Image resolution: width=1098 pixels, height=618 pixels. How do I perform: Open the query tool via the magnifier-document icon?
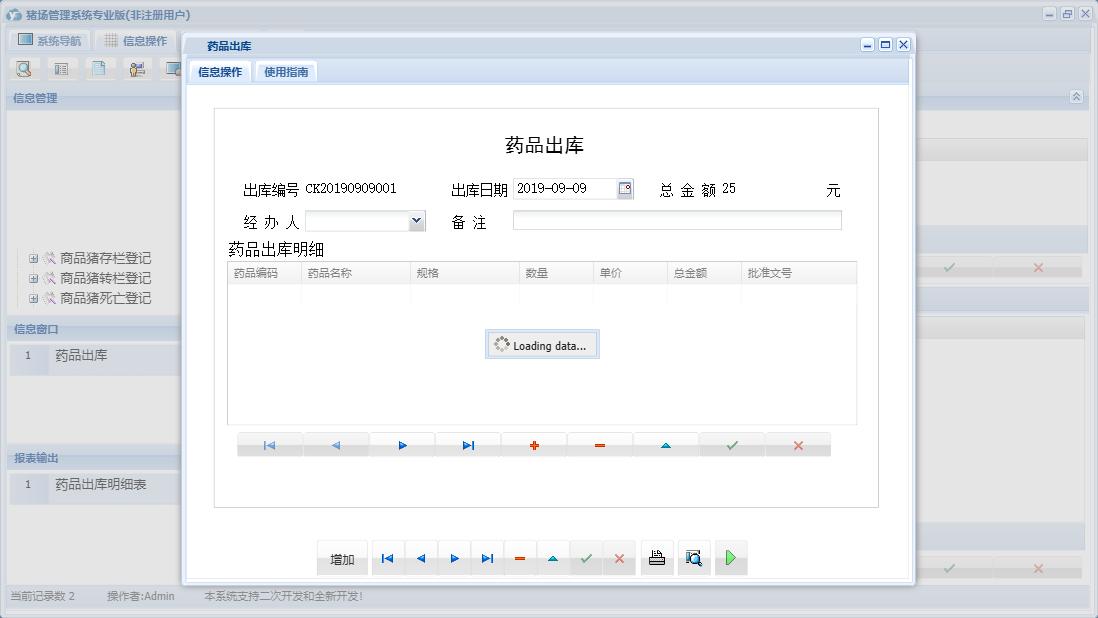coord(22,68)
